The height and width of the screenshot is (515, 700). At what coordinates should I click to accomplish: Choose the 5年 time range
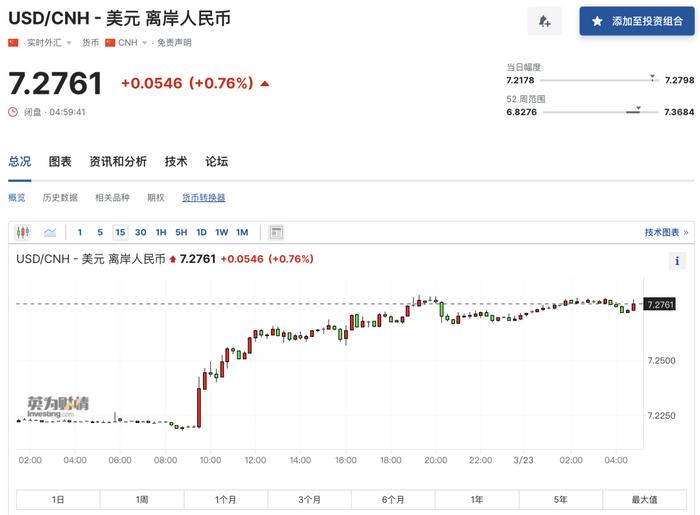pos(561,499)
